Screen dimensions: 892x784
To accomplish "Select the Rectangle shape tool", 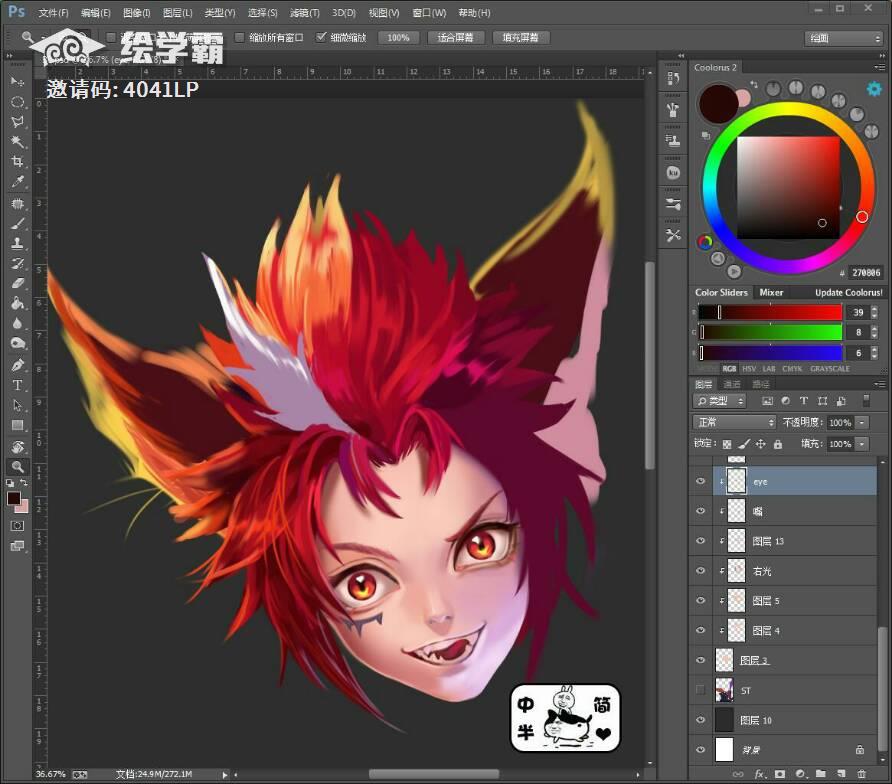I will 17,425.
